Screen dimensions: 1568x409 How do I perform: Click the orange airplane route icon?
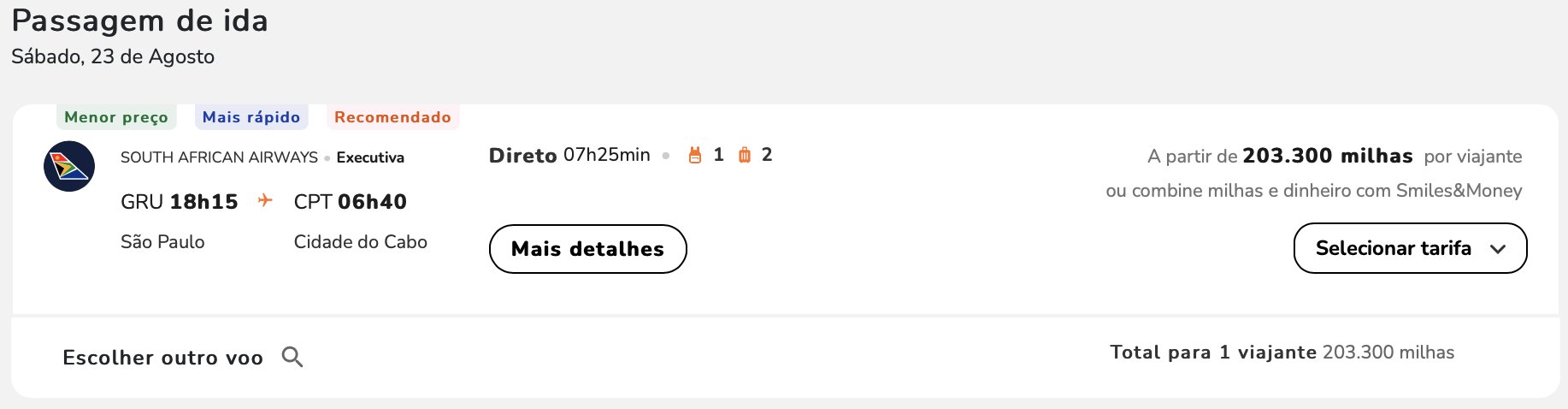[x=265, y=200]
